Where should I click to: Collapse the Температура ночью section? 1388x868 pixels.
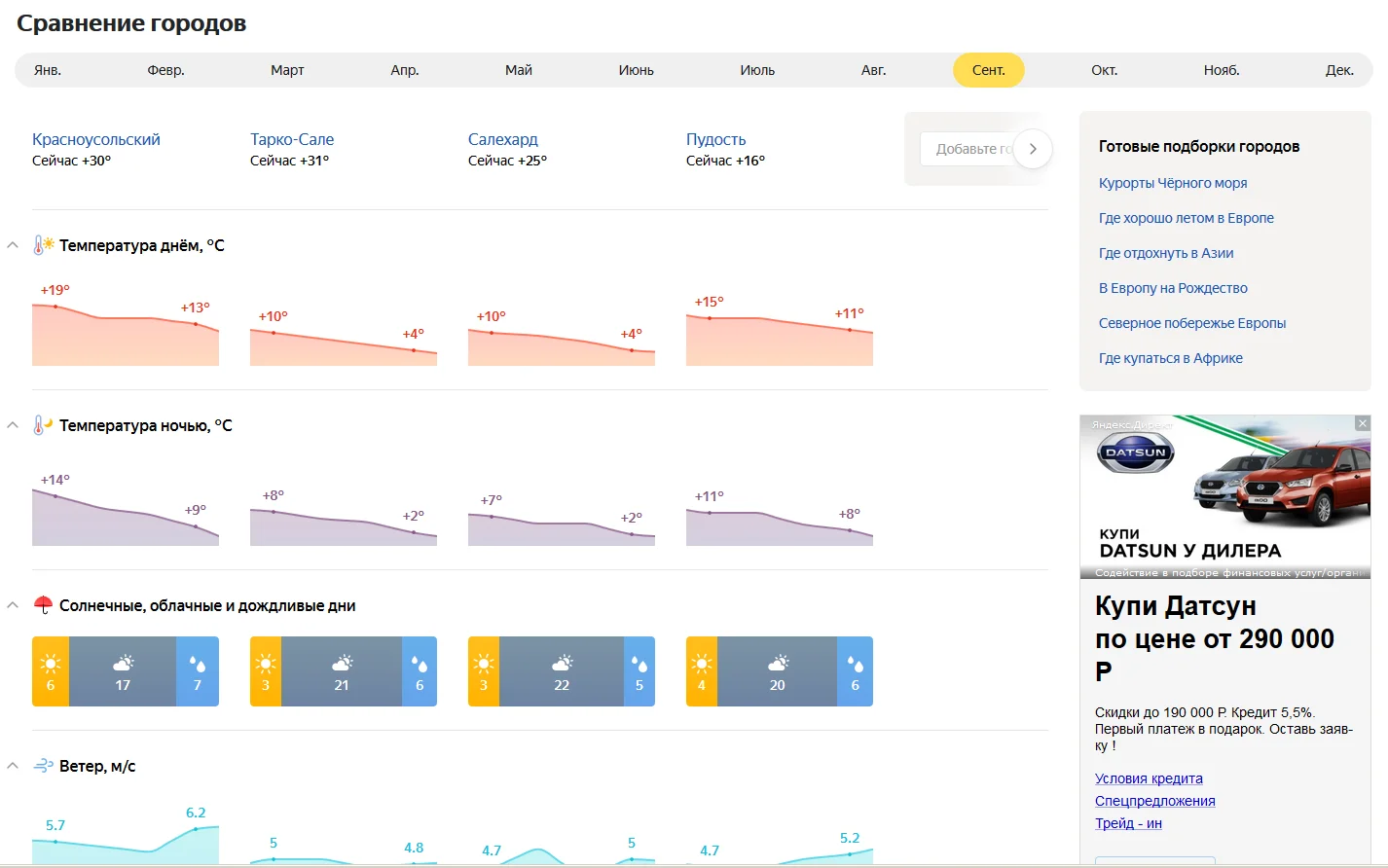click(x=13, y=425)
